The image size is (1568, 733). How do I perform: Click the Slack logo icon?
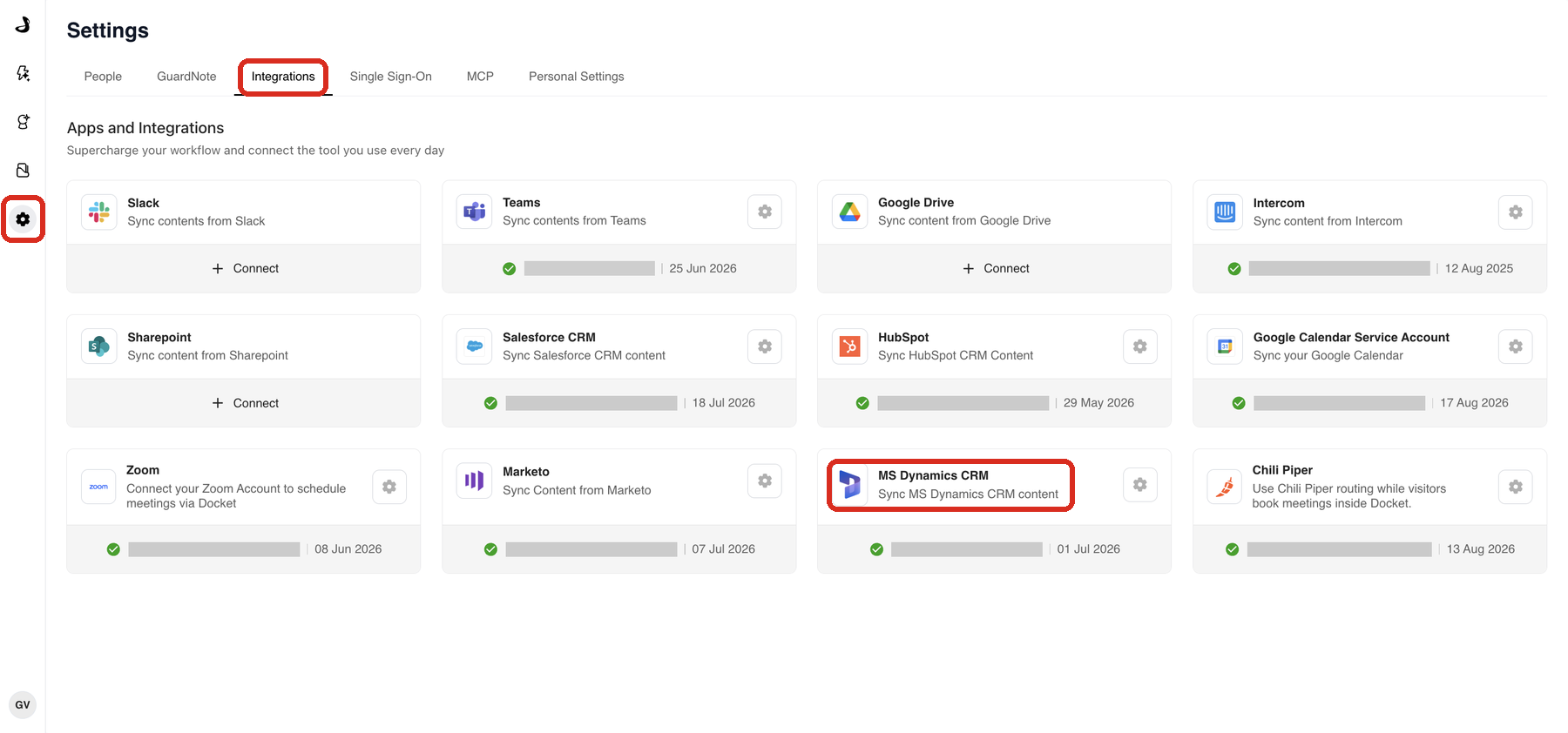click(99, 212)
